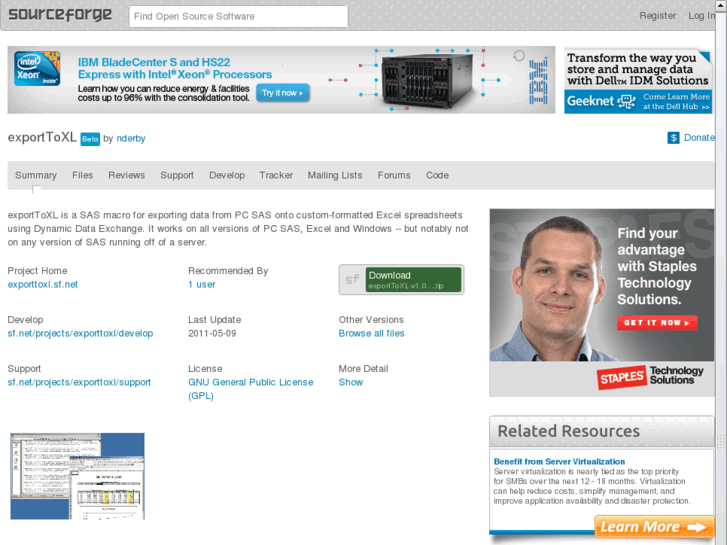Open Benefit from Server Virtualization link
This screenshot has height=545, width=727.
[x=559, y=462]
